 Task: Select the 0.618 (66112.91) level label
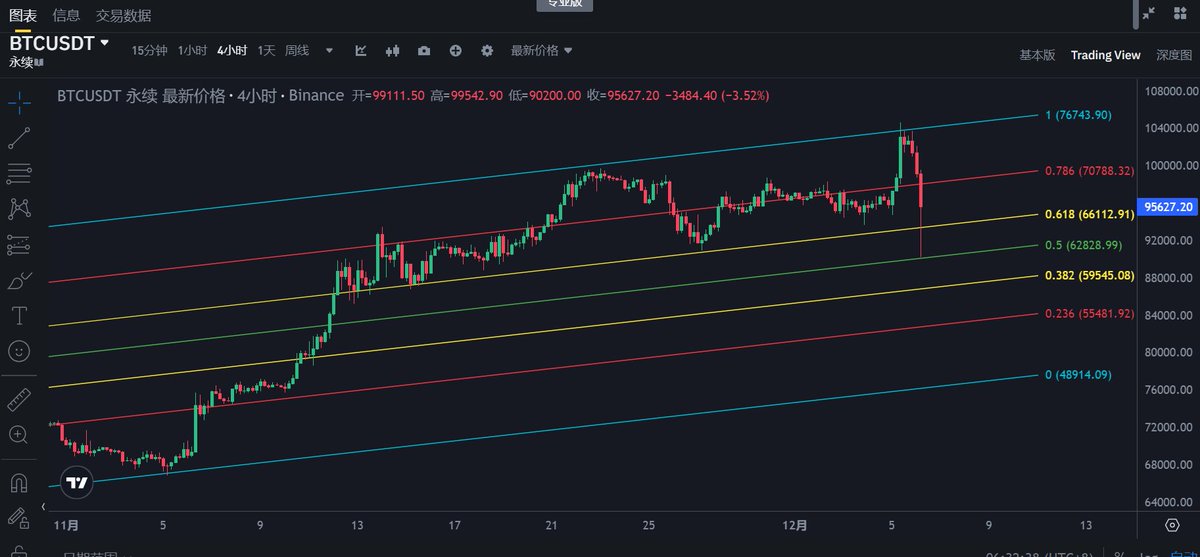(x=1089, y=214)
